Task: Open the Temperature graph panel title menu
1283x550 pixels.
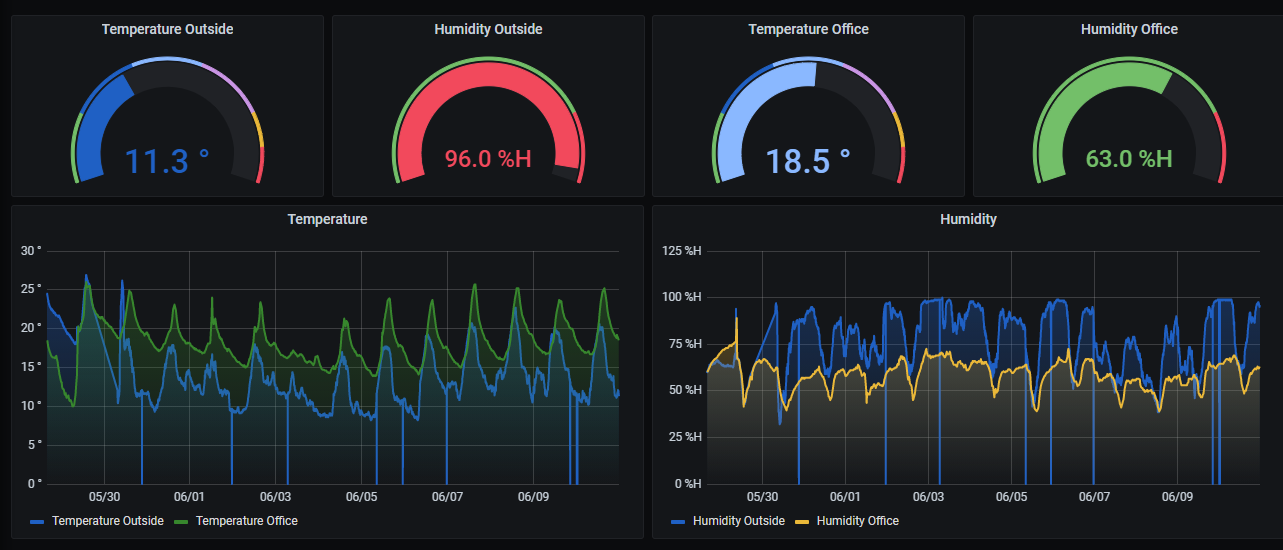Action: tap(327, 218)
